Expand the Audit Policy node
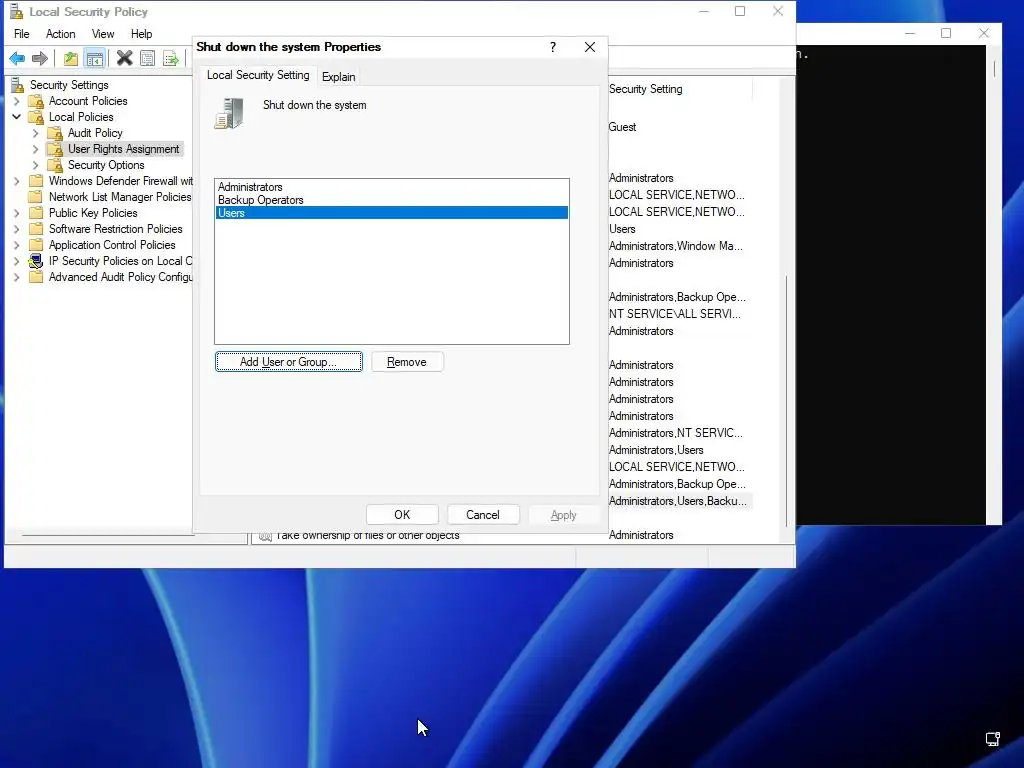This screenshot has width=1024, height=768. pyautogui.click(x=36, y=133)
